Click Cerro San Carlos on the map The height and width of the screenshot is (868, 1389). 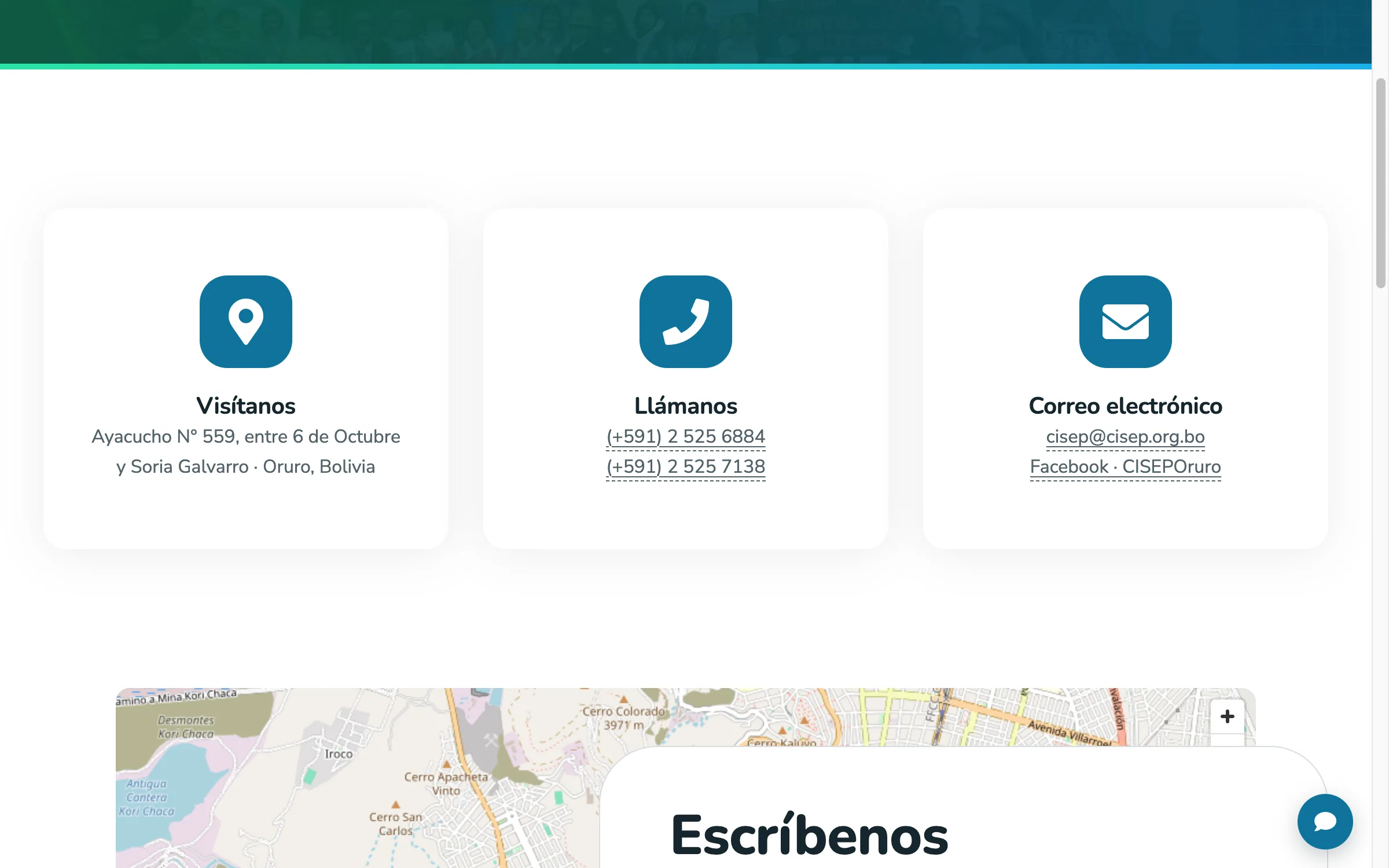coord(396,824)
